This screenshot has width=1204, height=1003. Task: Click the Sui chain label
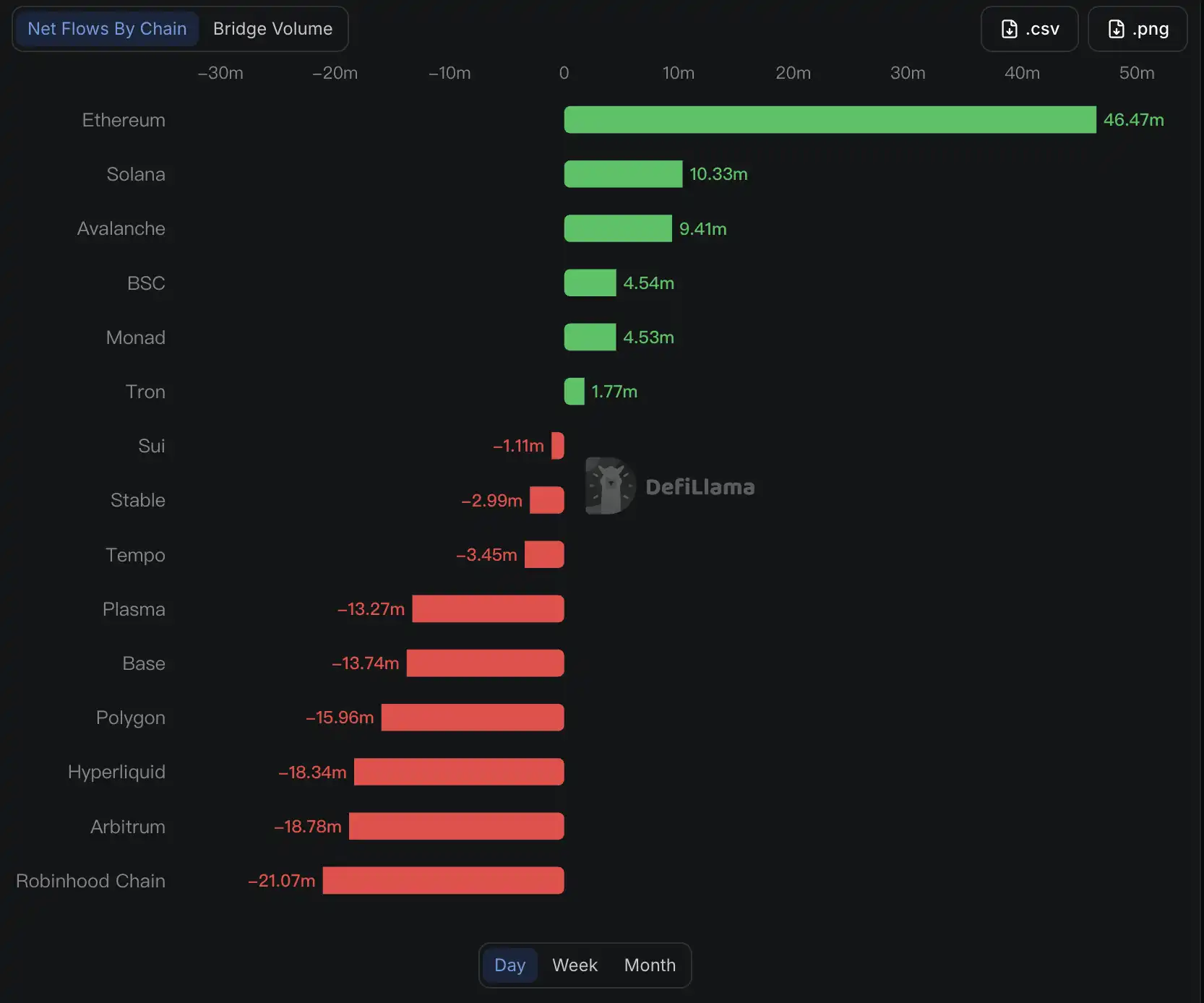click(152, 446)
